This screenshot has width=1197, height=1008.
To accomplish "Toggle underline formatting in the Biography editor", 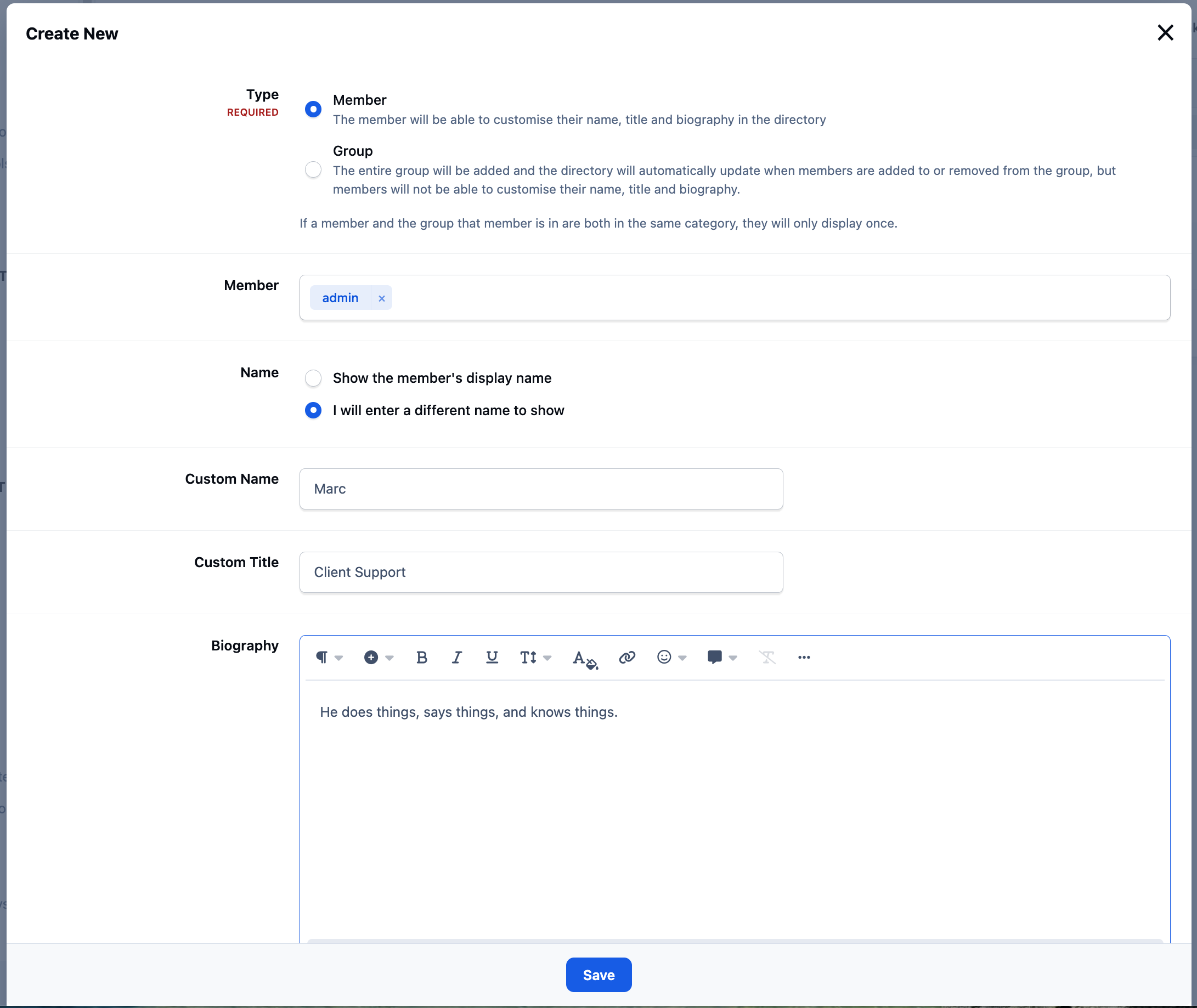I will tap(492, 657).
